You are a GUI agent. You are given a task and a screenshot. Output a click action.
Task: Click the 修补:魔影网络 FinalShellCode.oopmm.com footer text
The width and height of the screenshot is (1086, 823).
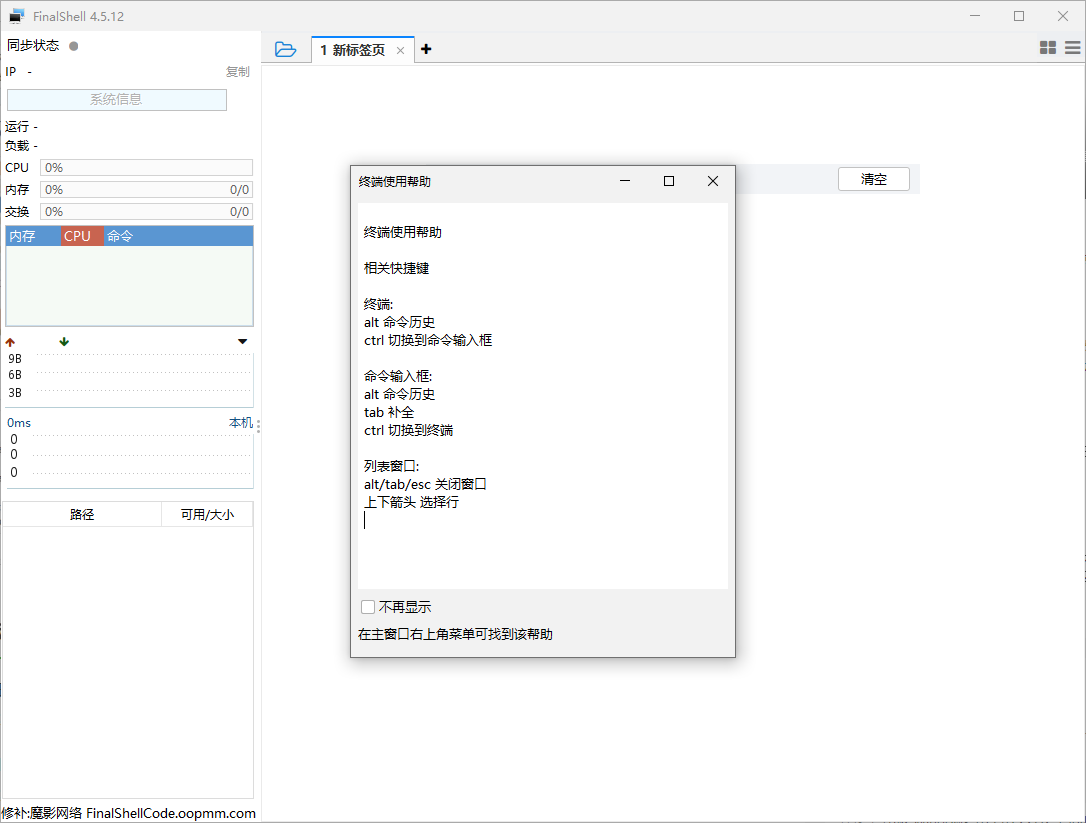pyautogui.click(x=129, y=813)
